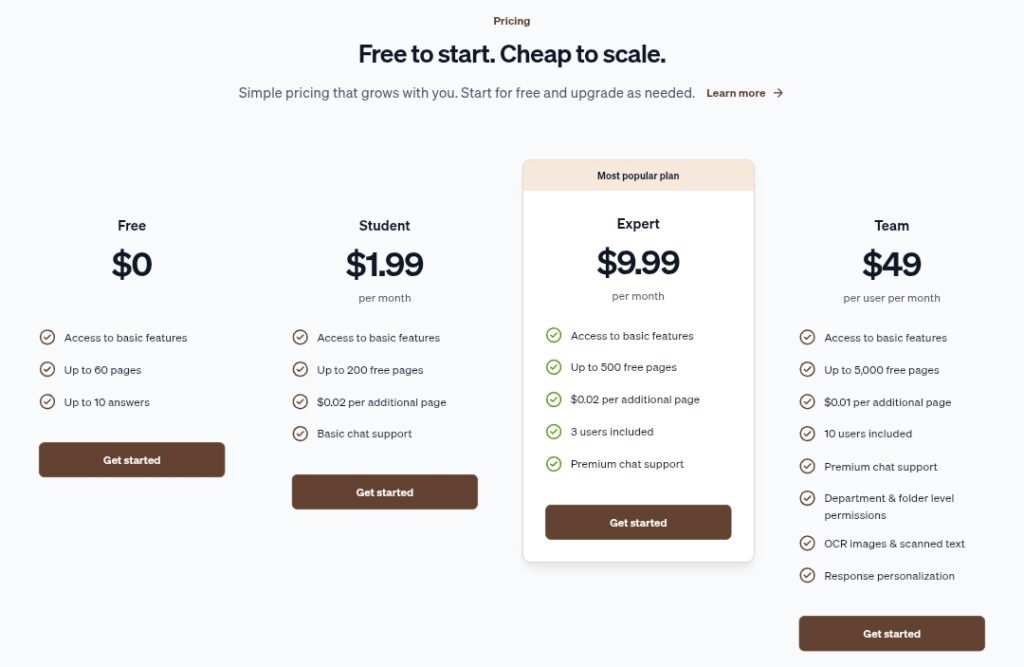Viewport: 1024px width, 667px height.
Task: Select the checkmark beside 'Response personalization'
Action: 807,575
